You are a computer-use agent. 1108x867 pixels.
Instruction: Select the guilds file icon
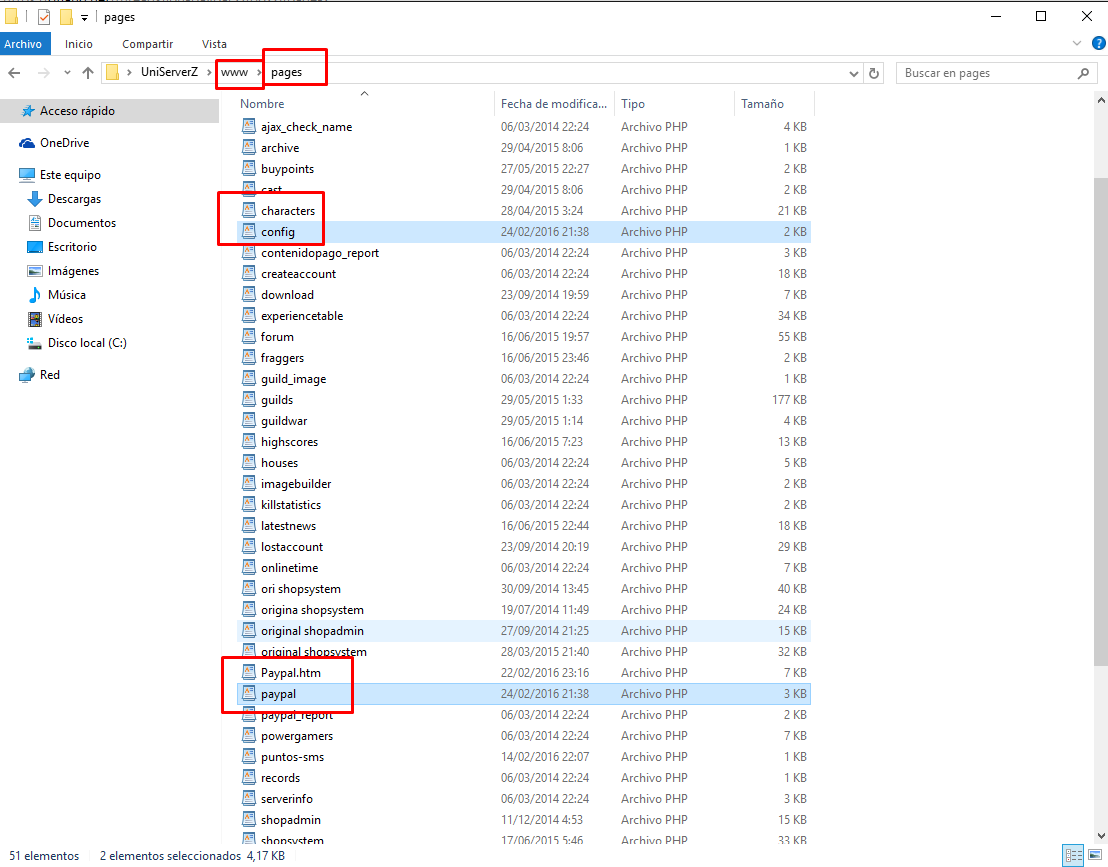click(249, 399)
